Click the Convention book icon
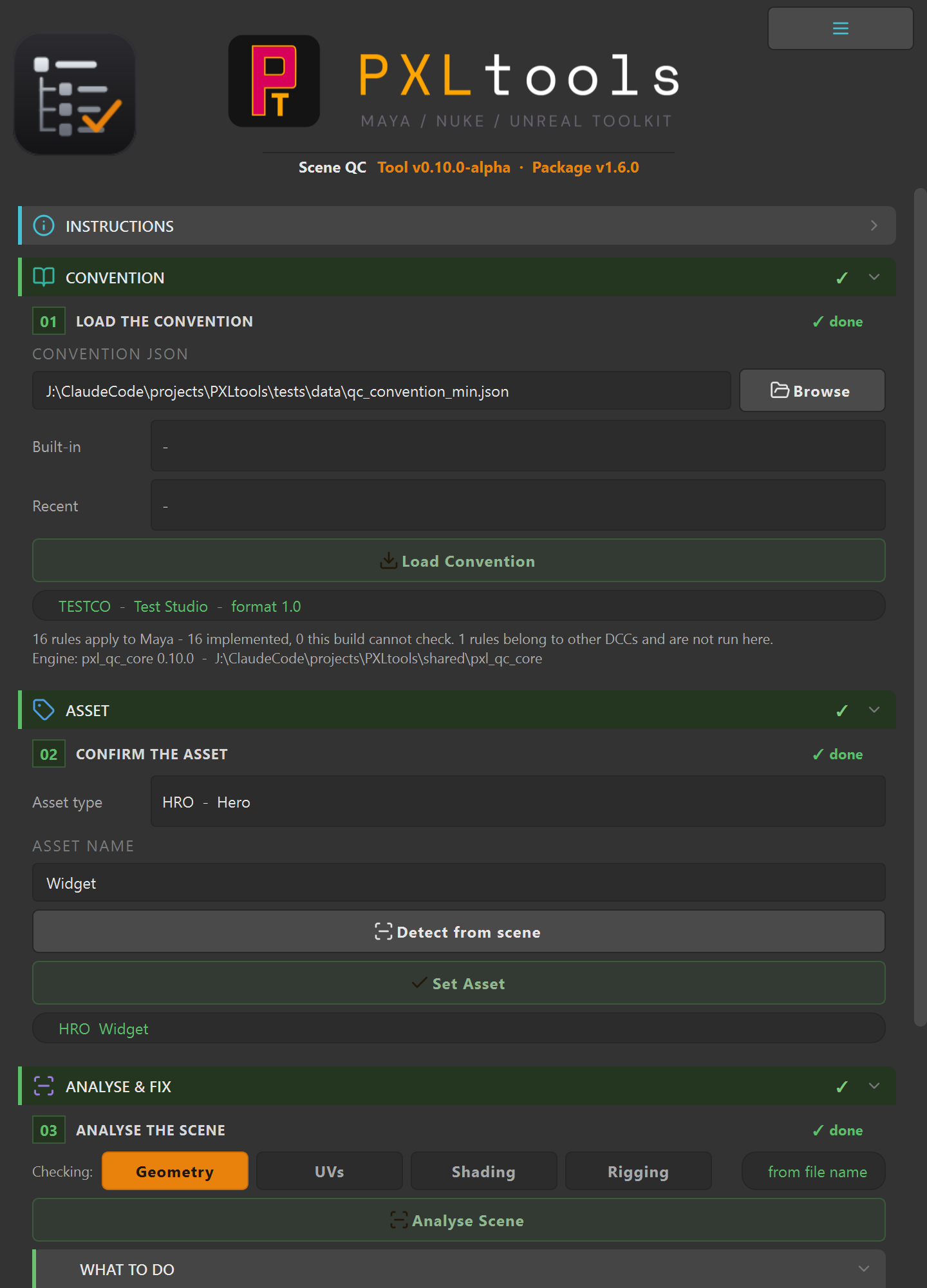The image size is (927, 1288). (x=44, y=277)
